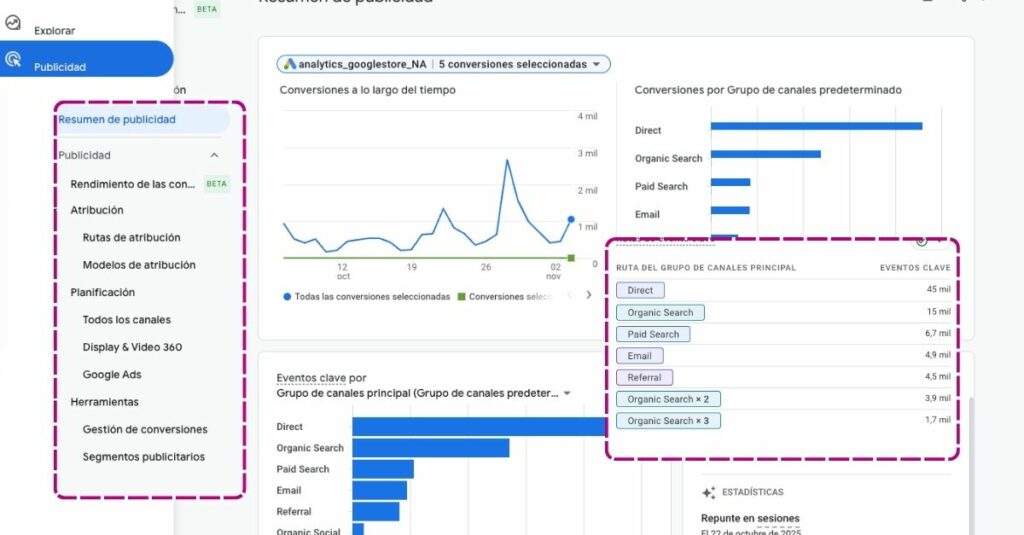Open Gestión de conversiones tool
The width and height of the screenshot is (1024, 535).
point(145,430)
